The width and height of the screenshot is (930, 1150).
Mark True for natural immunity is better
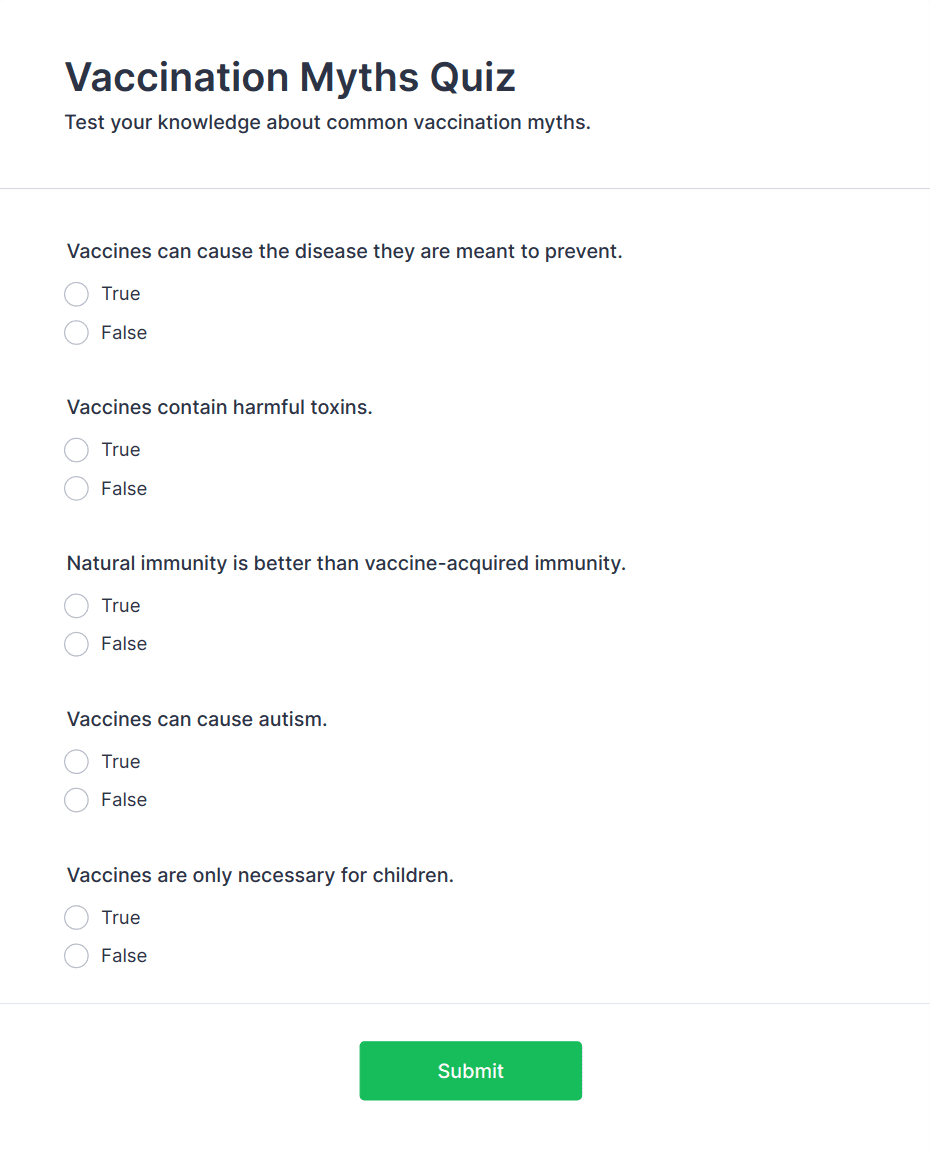point(76,606)
